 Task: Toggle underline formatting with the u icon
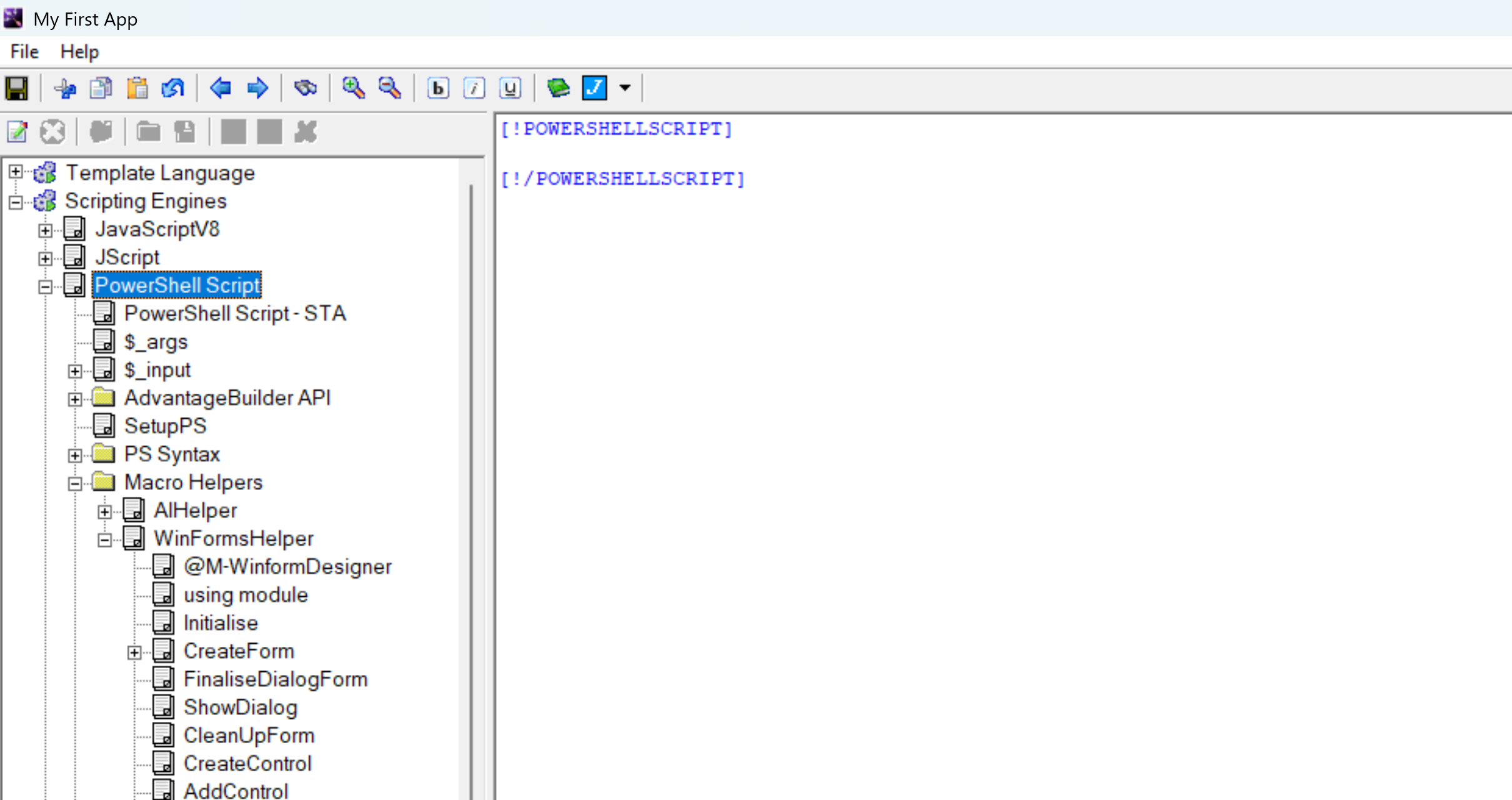[510, 88]
